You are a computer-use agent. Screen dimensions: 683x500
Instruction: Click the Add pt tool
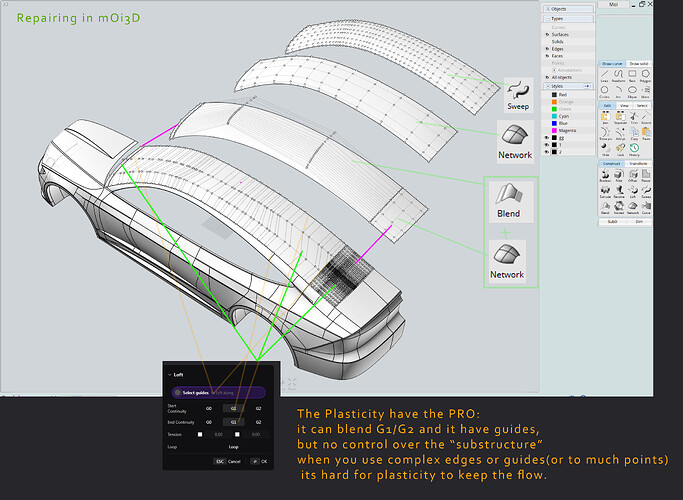coord(620,133)
